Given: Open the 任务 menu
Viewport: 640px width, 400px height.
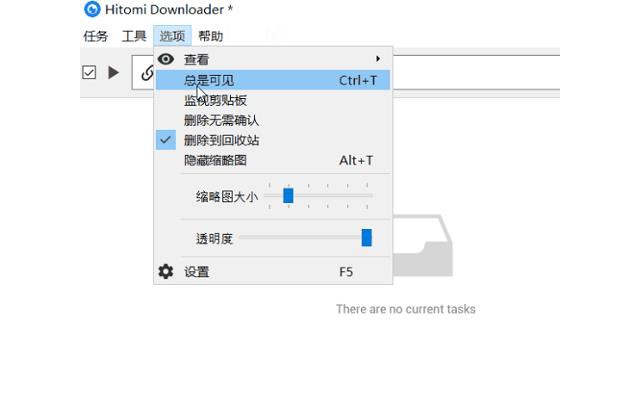Looking at the screenshot, I should pyautogui.click(x=96, y=36).
